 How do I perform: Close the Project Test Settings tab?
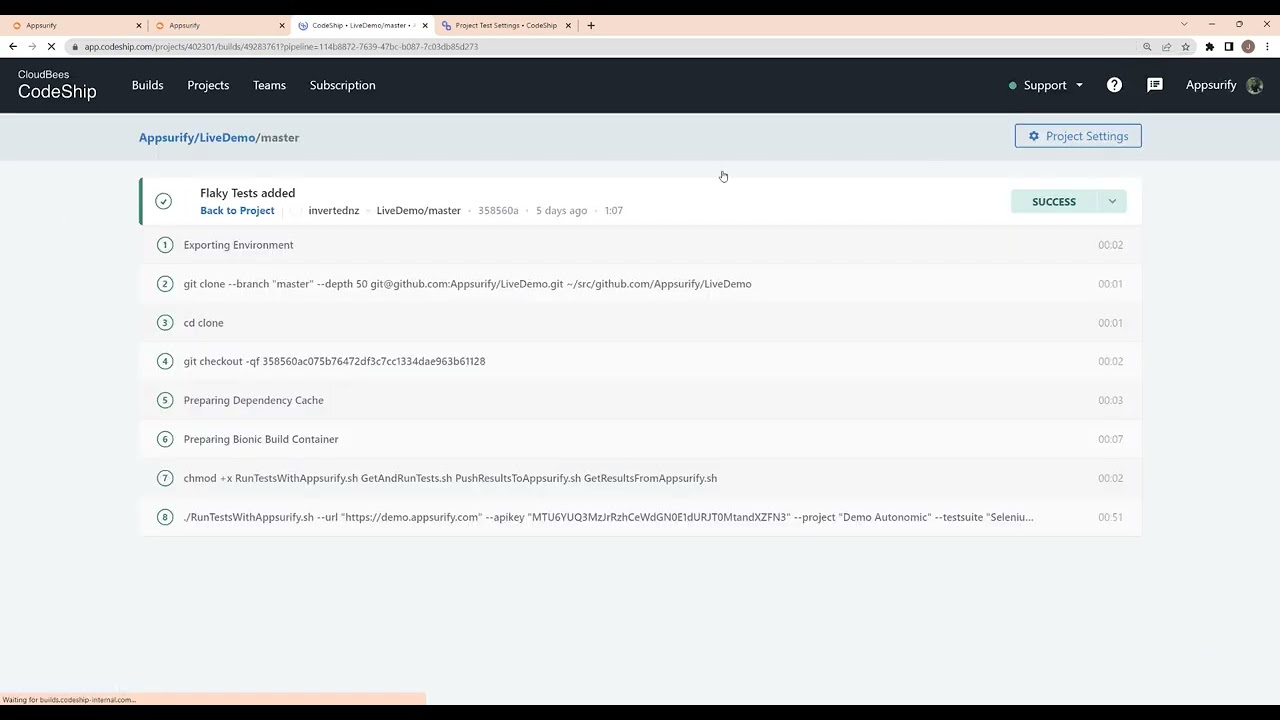568,25
